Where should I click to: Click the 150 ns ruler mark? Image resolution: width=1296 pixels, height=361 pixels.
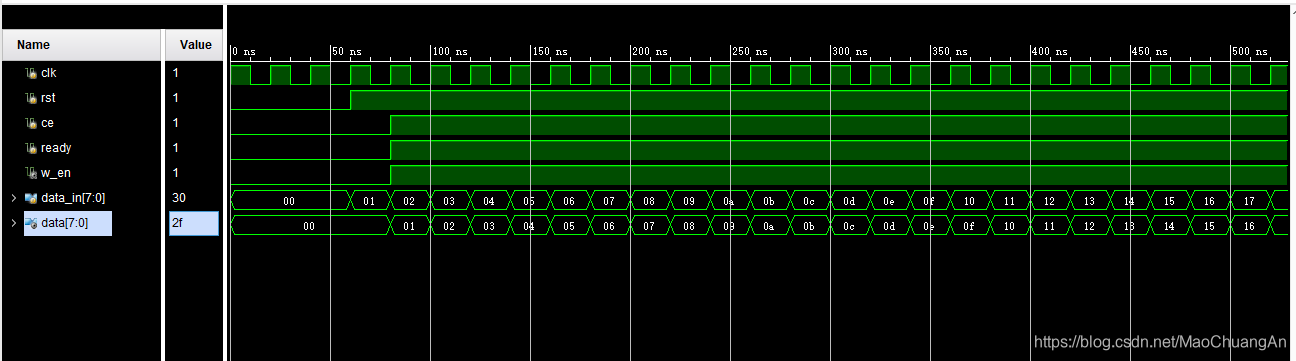[x=549, y=51]
